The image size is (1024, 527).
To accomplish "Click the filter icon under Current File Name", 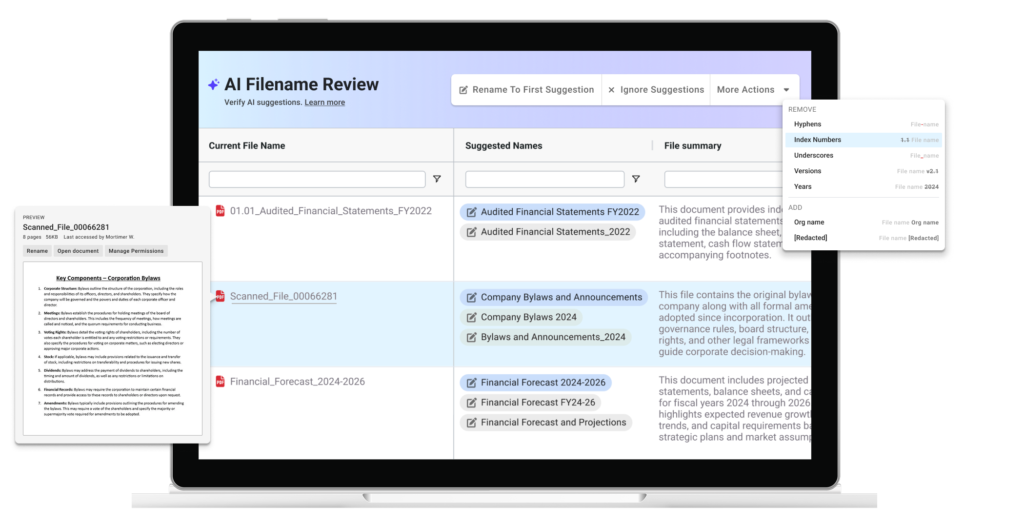I will coord(436,180).
